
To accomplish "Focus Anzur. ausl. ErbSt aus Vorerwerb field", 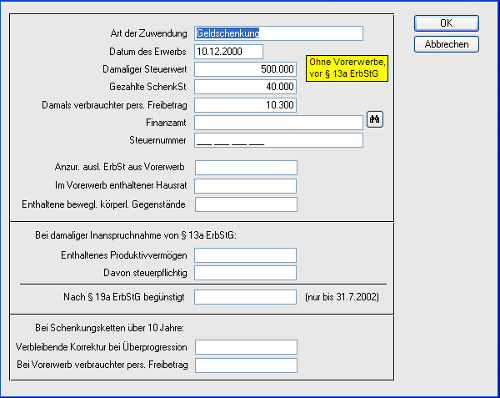I will tap(246, 167).
